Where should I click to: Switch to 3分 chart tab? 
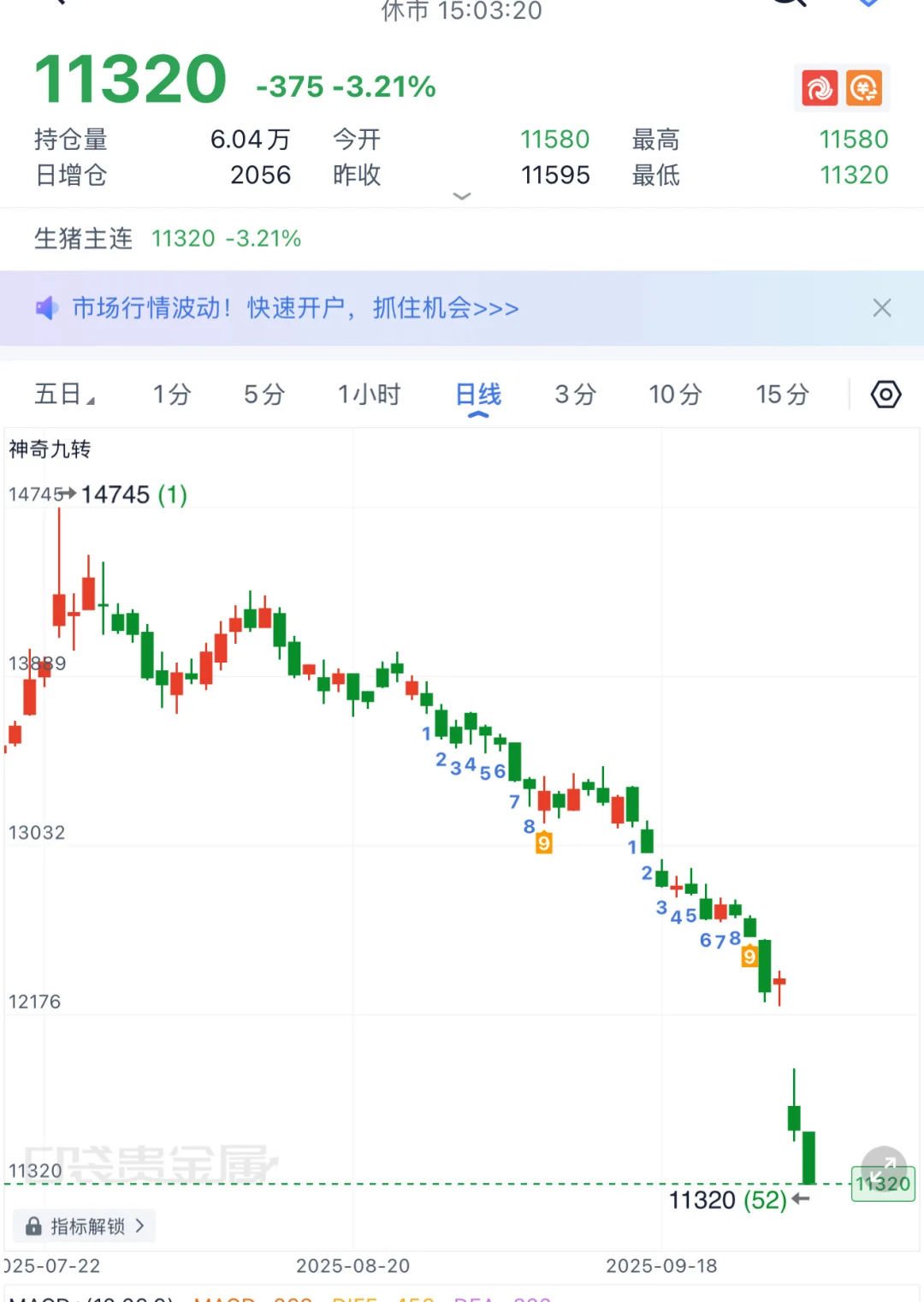[575, 395]
